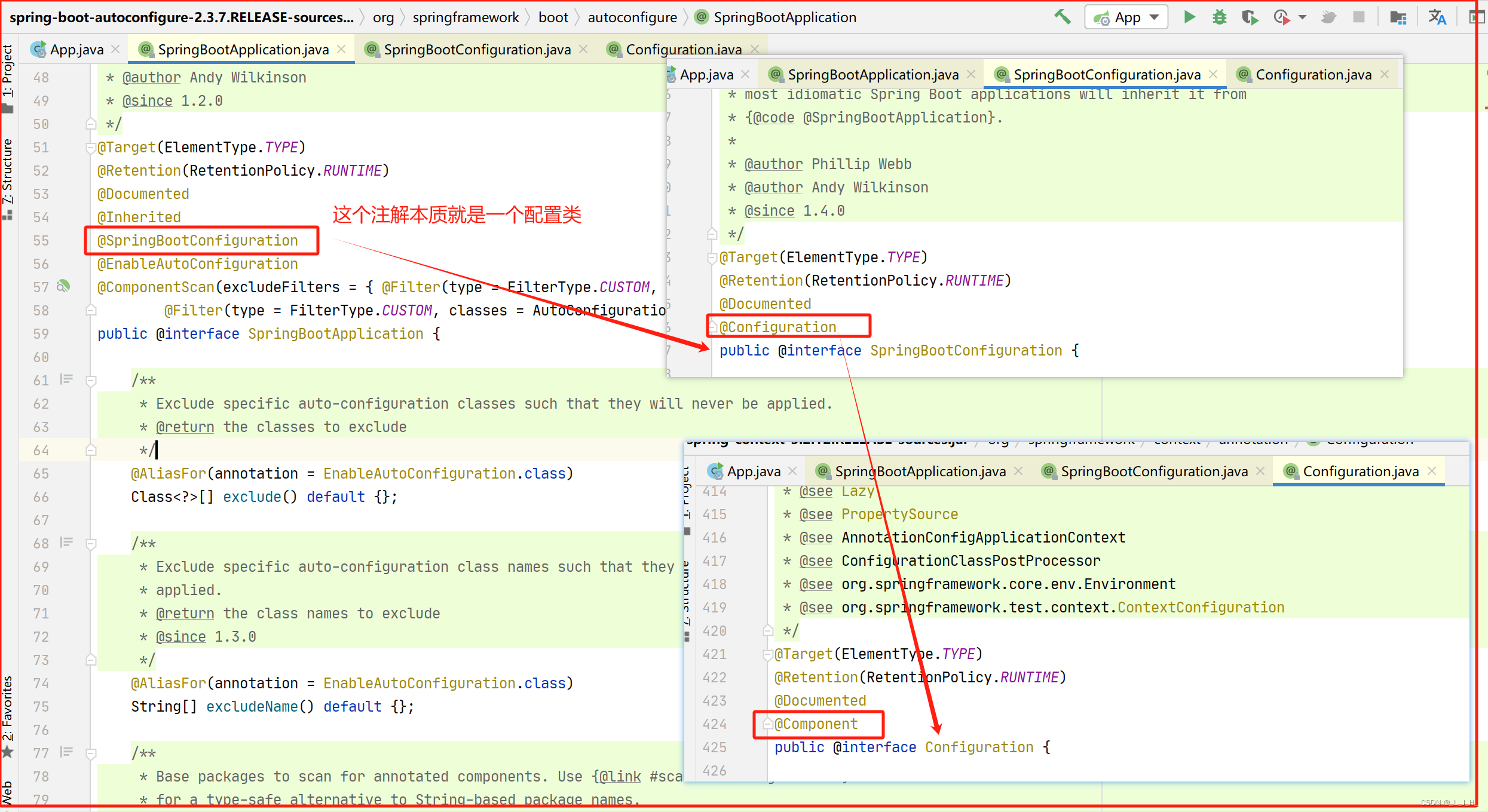1488x812 pixels.
Task: Click @Component annotation in Configuration.java window
Action: [816, 724]
